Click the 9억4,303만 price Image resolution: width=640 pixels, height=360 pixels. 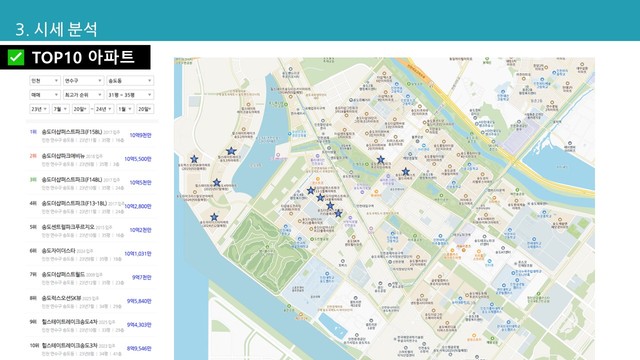pos(139,324)
